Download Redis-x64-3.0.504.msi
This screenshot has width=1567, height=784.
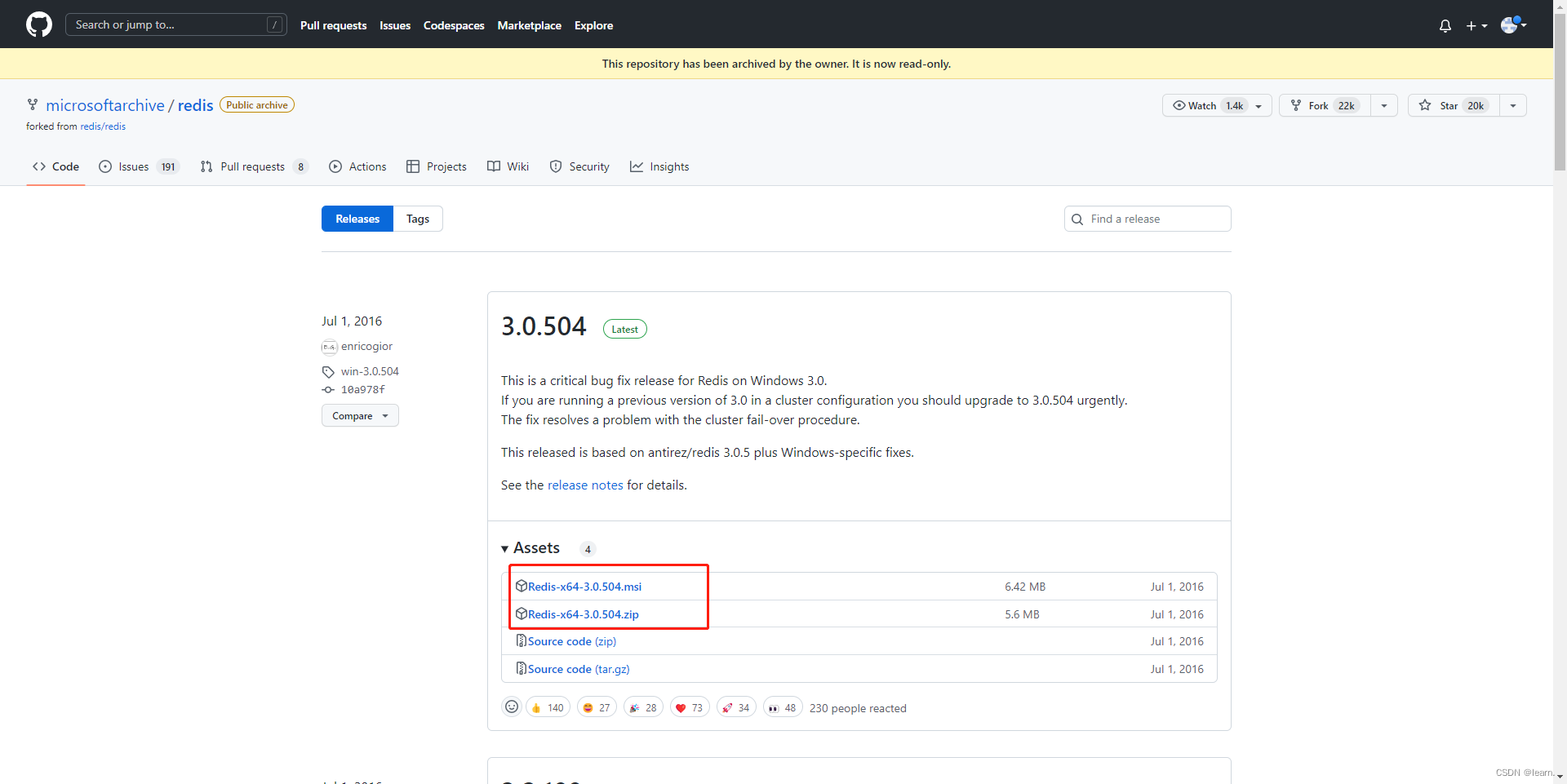[x=584, y=587]
